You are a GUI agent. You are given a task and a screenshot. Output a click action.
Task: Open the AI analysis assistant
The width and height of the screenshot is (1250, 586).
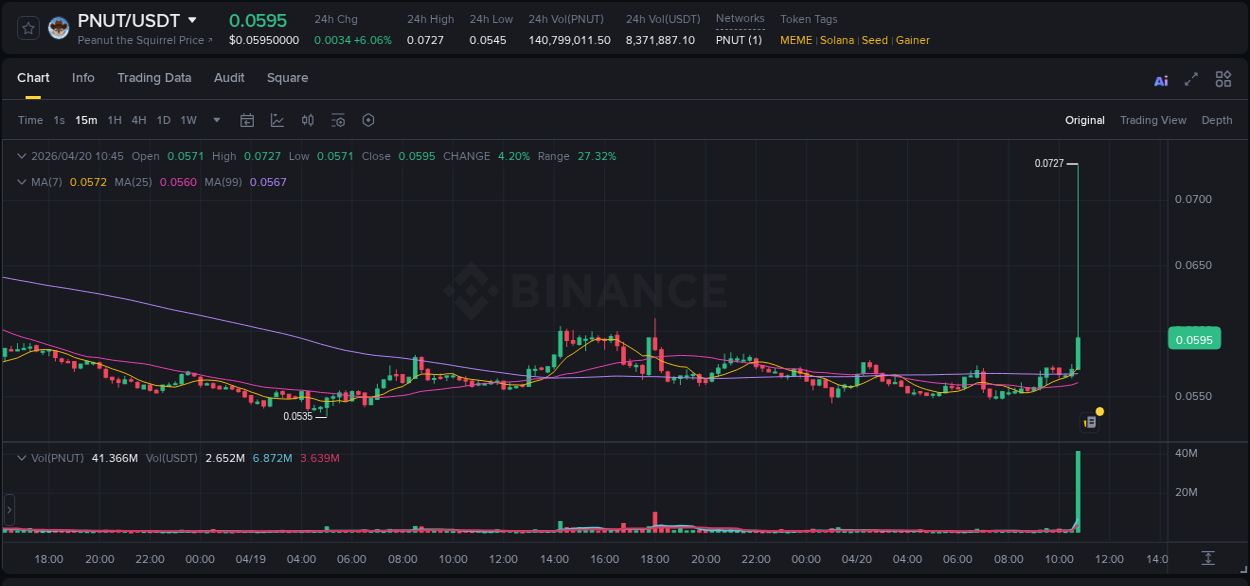click(x=1160, y=79)
